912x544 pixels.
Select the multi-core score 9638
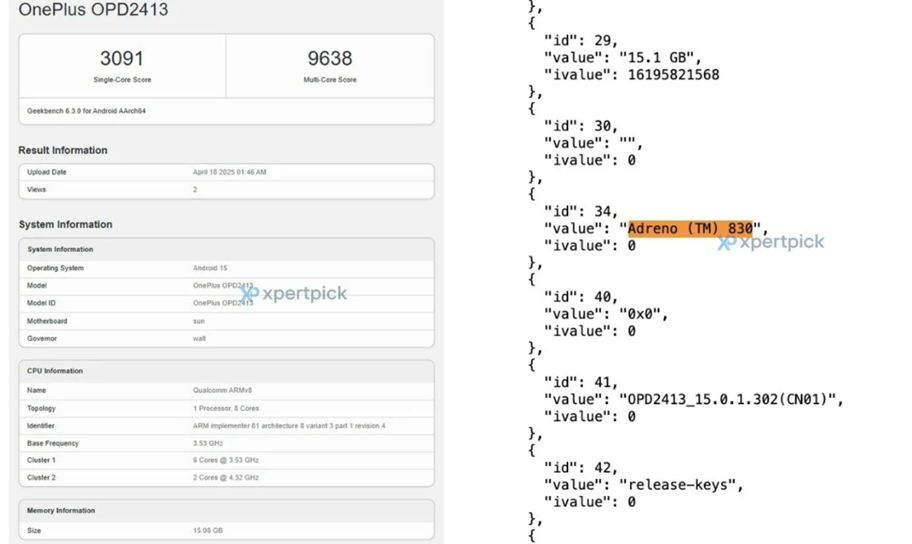coord(329,58)
